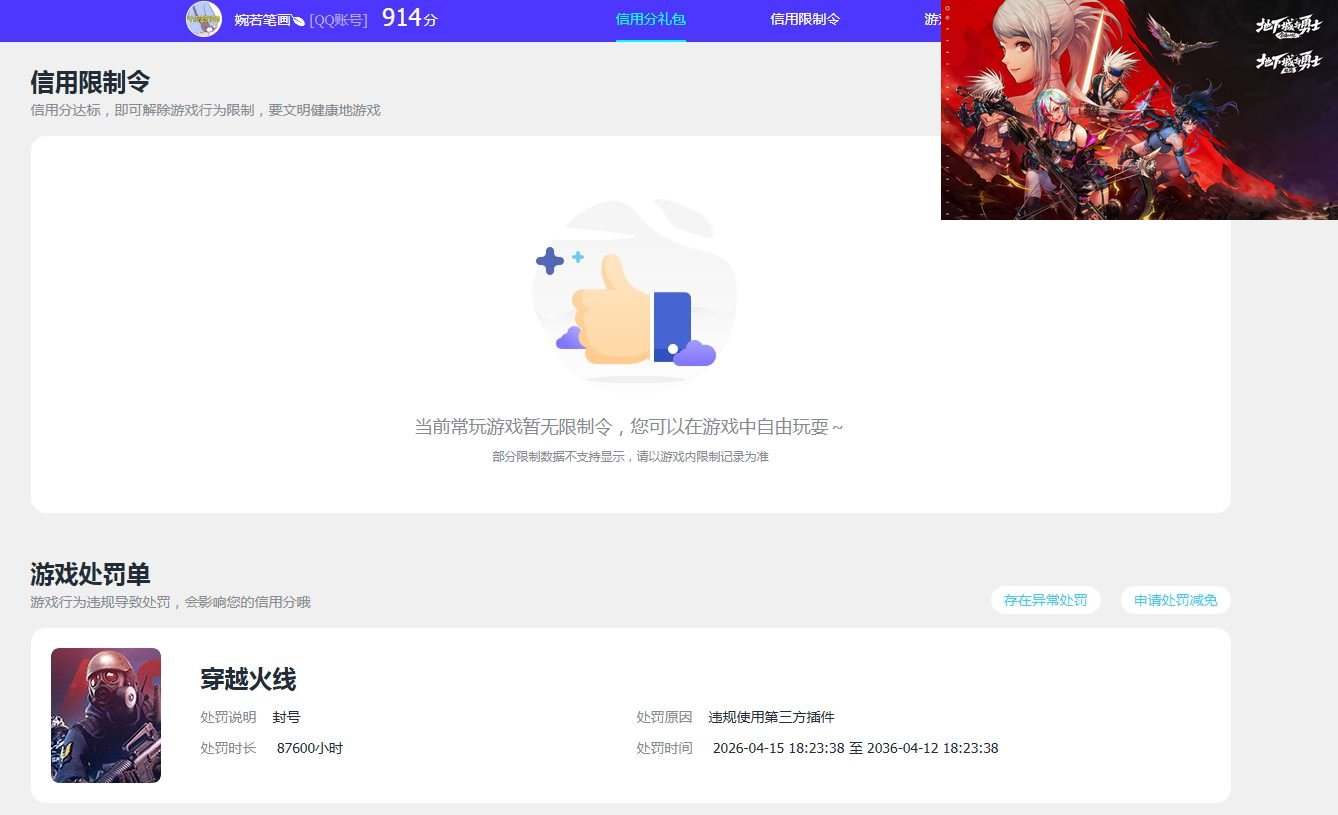Click the 存在异常处罚 button
This screenshot has height=815, width=1338.
click(1046, 600)
